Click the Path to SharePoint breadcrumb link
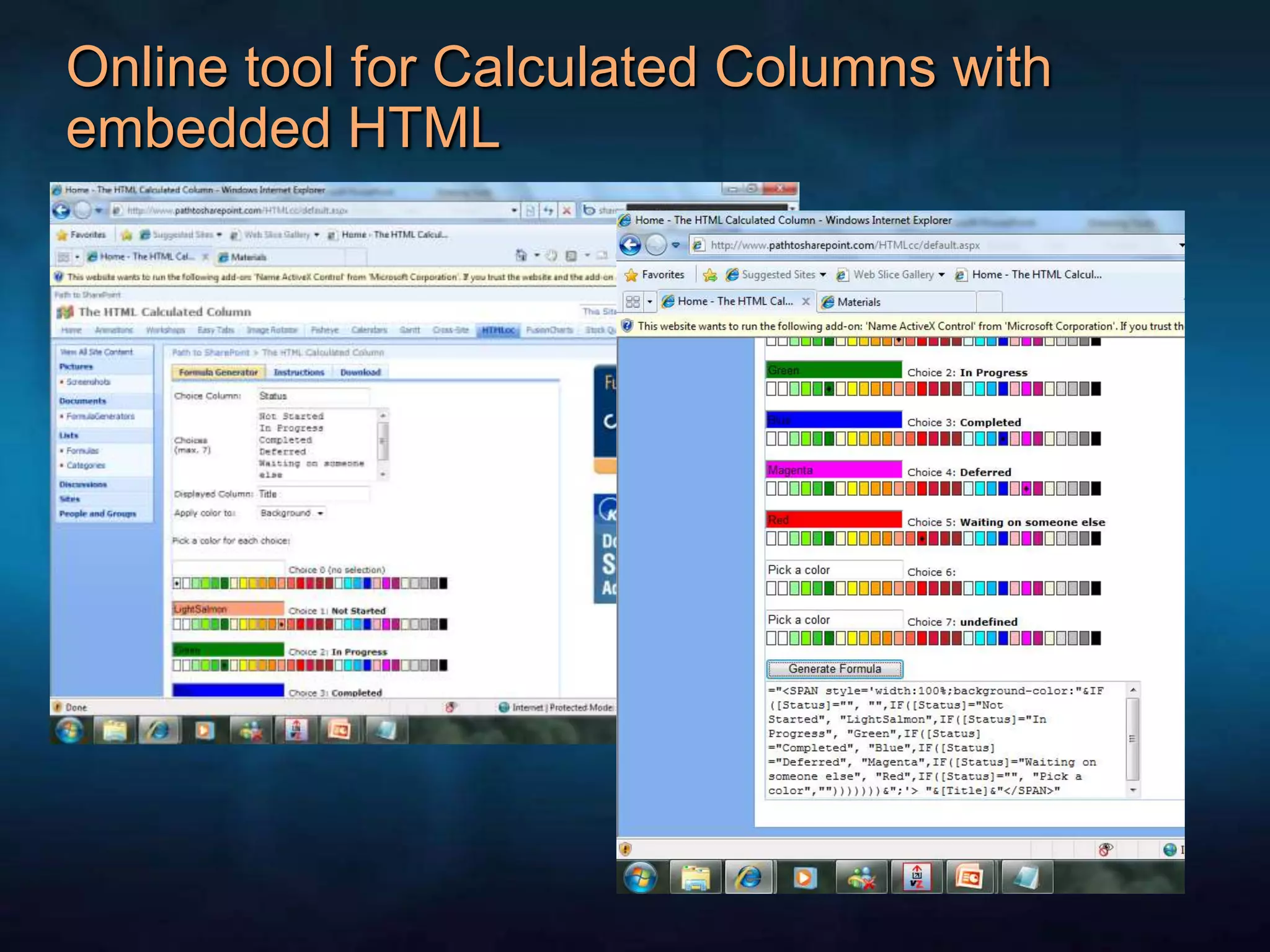 pyautogui.click(x=210, y=352)
